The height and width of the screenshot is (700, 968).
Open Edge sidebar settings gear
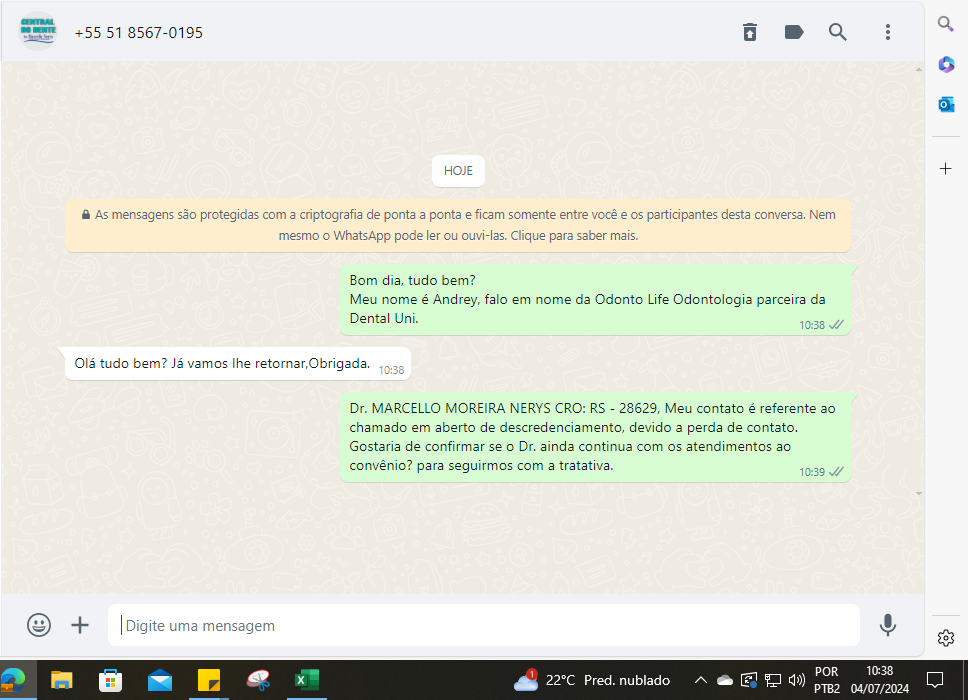(x=946, y=638)
